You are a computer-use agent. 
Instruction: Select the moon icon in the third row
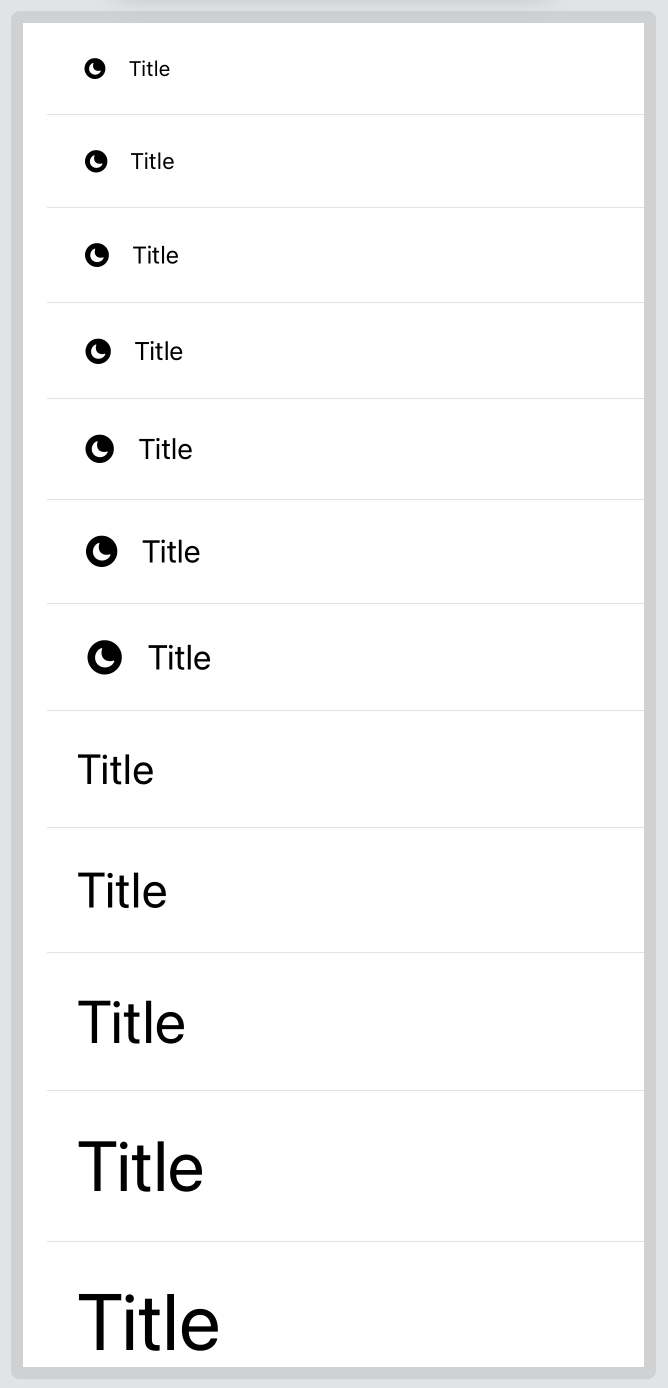96,255
